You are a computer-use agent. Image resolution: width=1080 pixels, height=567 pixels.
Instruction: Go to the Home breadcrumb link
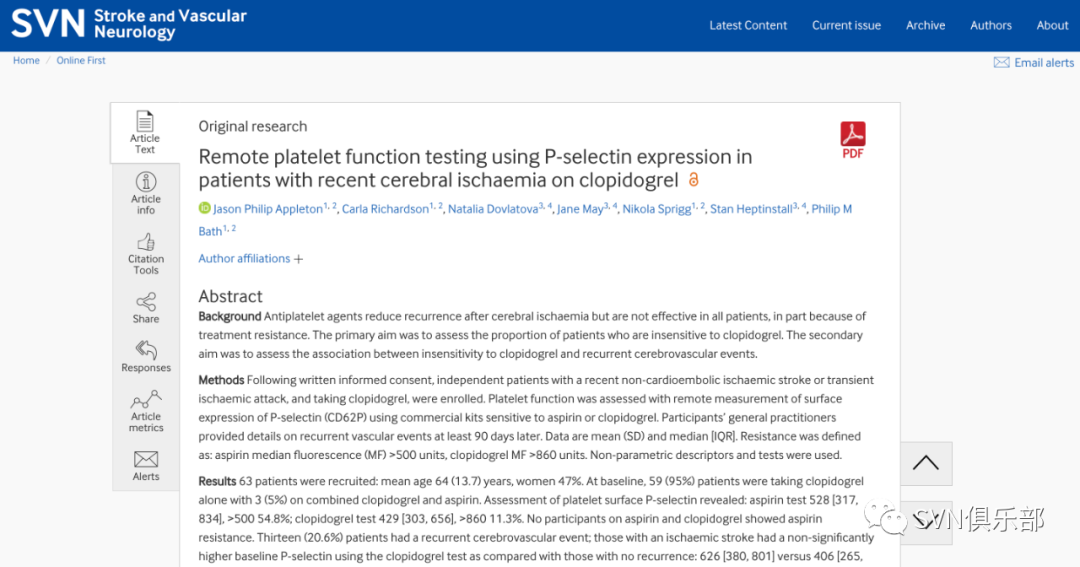(x=26, y=61)
